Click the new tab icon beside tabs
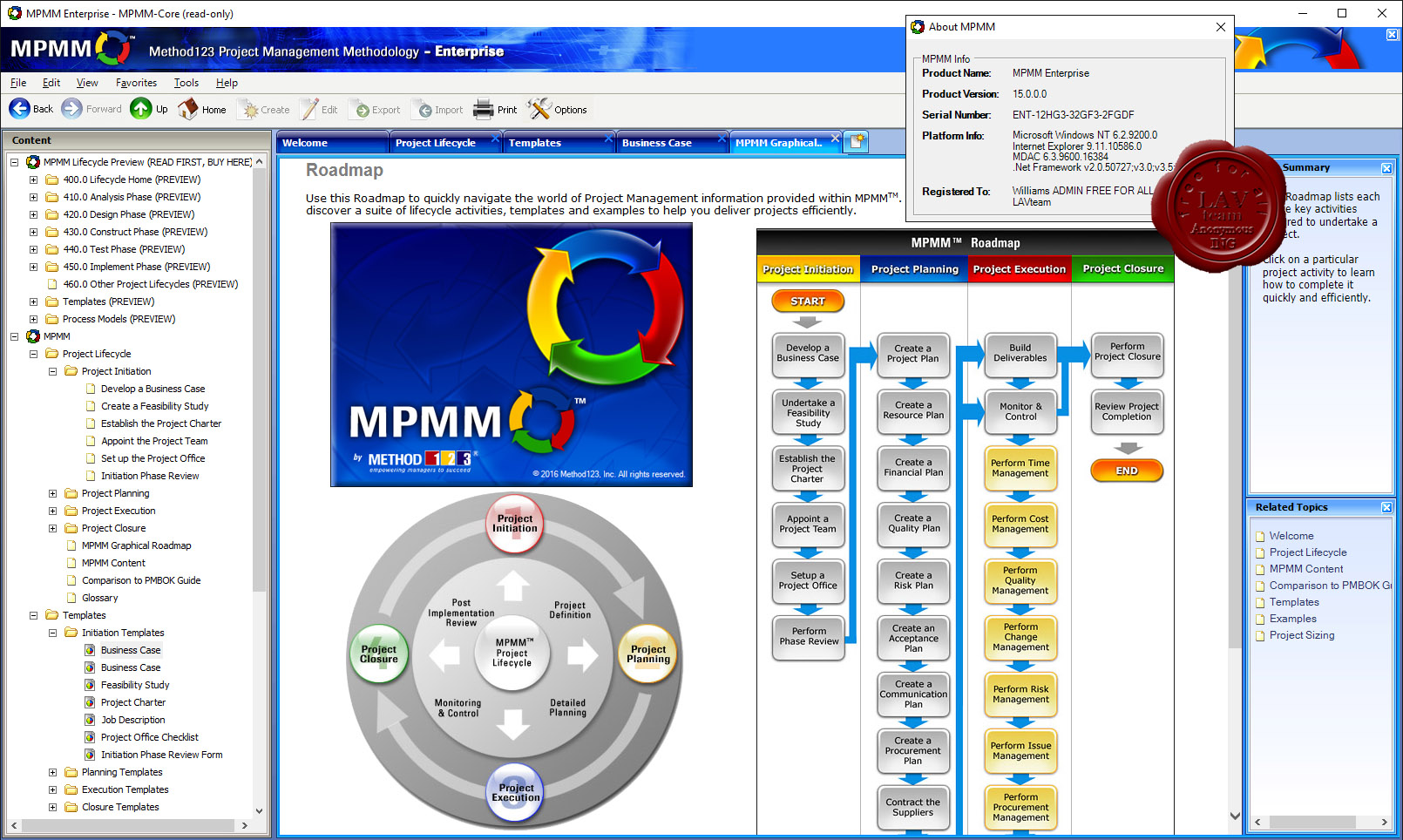 point(857,142)
